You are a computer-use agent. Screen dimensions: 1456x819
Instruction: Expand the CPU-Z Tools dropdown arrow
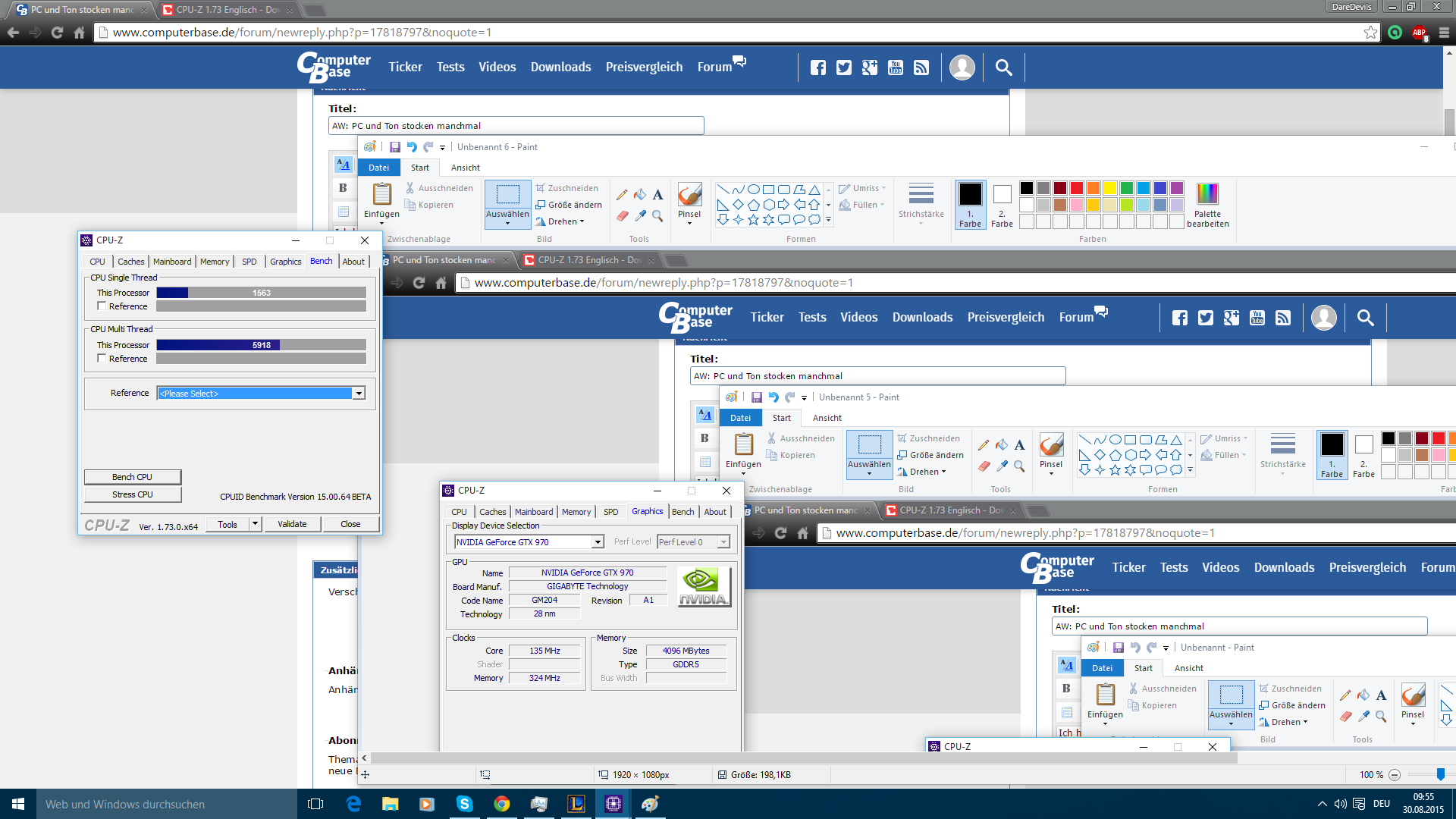[256, 524]
